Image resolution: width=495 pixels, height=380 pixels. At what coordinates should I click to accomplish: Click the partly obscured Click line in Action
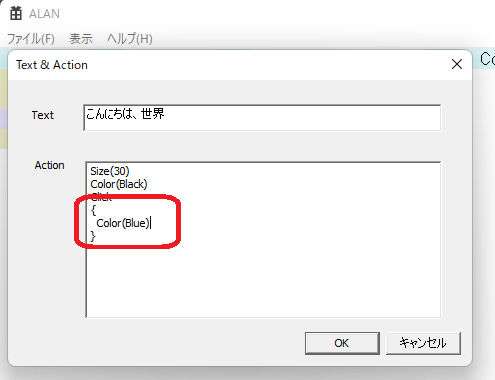(101, 197)
